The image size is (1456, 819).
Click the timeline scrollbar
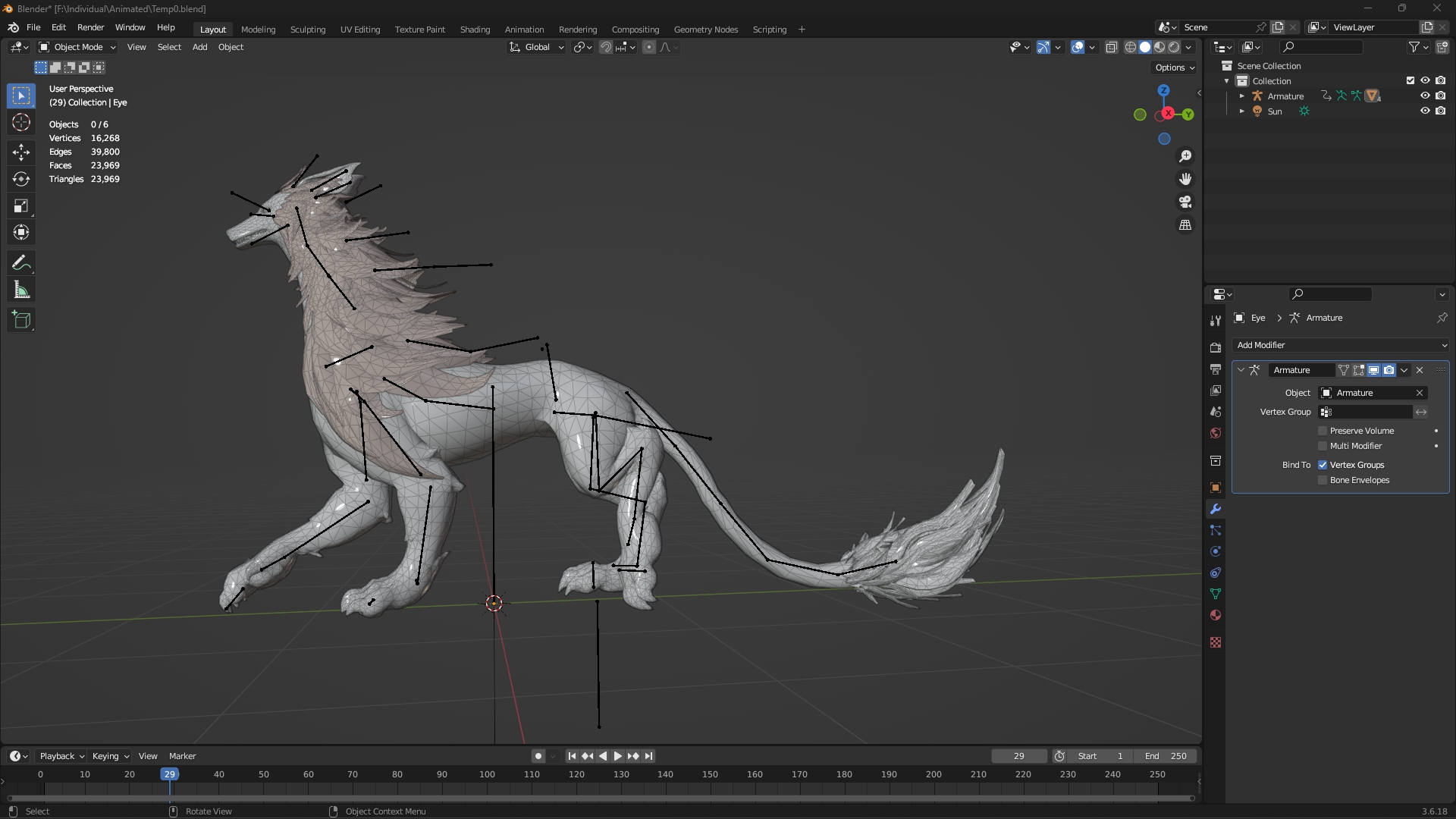point(599,798)
